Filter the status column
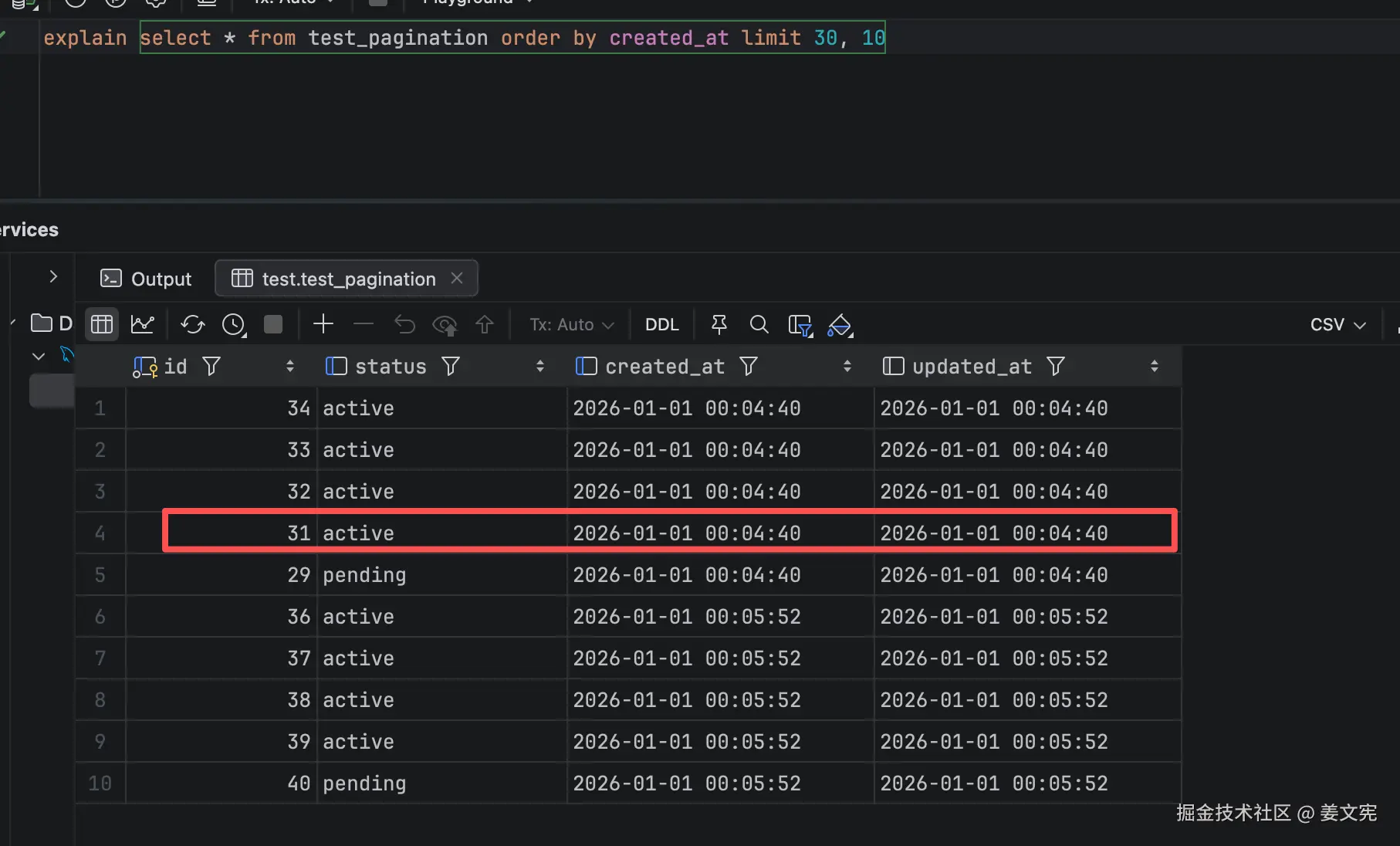 click(451, 366)
